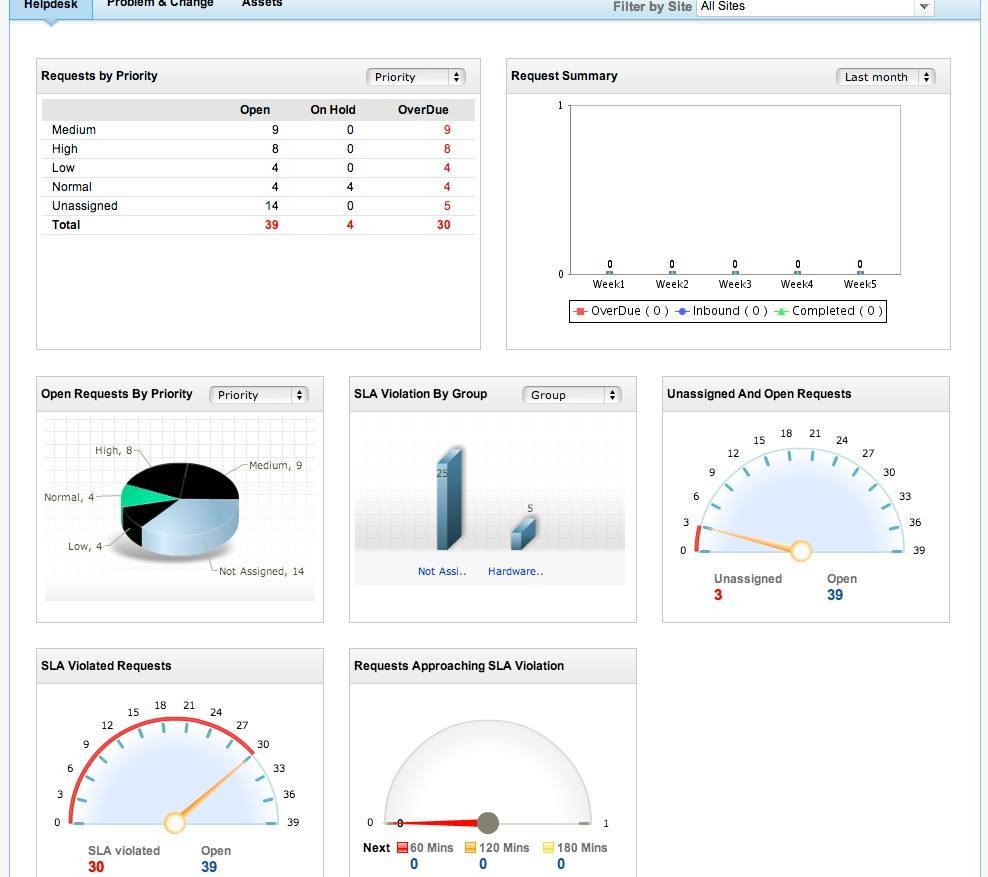Click the Unassigned overdue count 5
This screenshot has width=988, height=877.
point(447,205)
